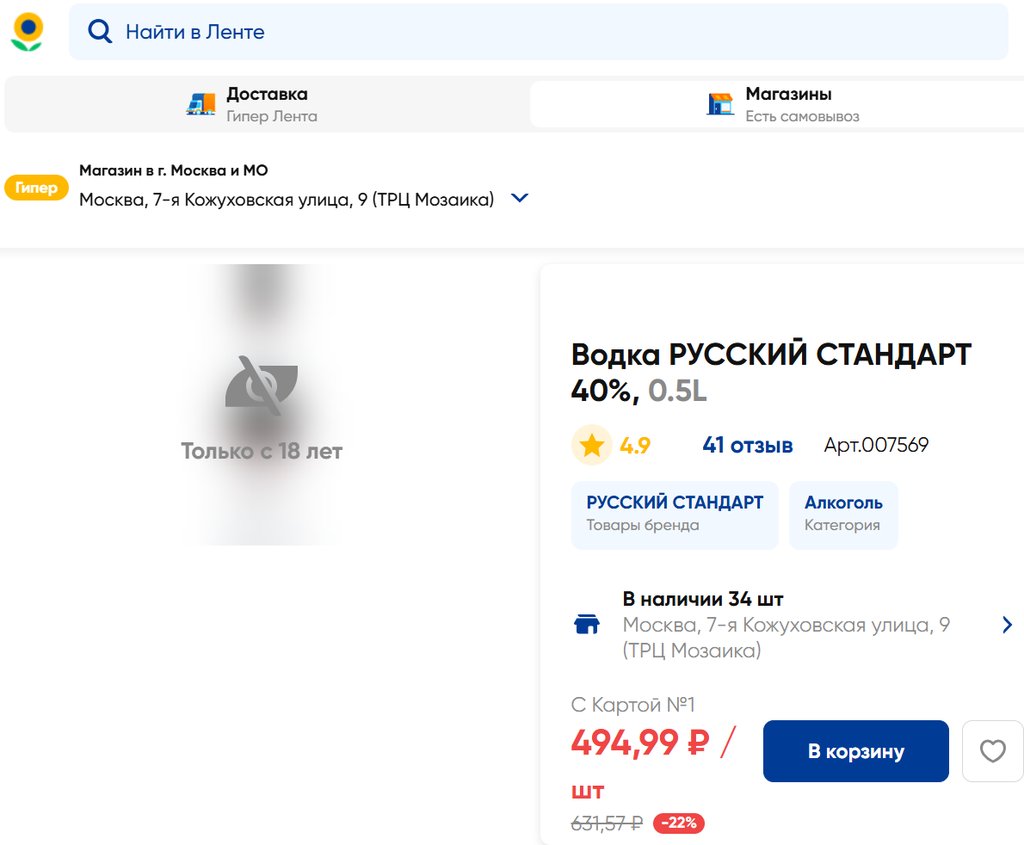Click the search magnifier icon
The width and height of the screenshot is (1024, 845).
100,32
